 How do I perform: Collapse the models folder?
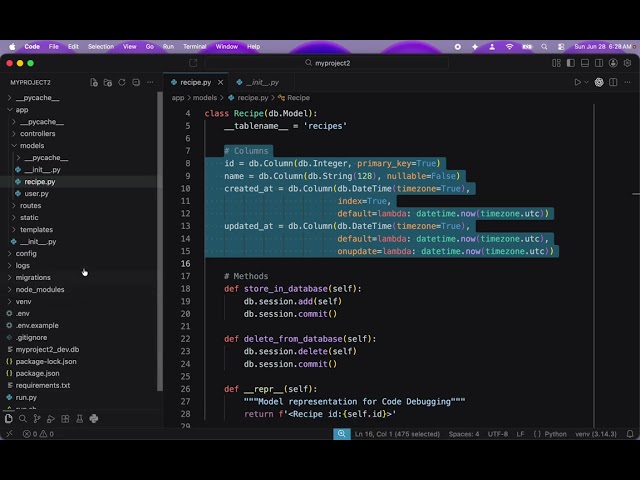coord(32,146)
